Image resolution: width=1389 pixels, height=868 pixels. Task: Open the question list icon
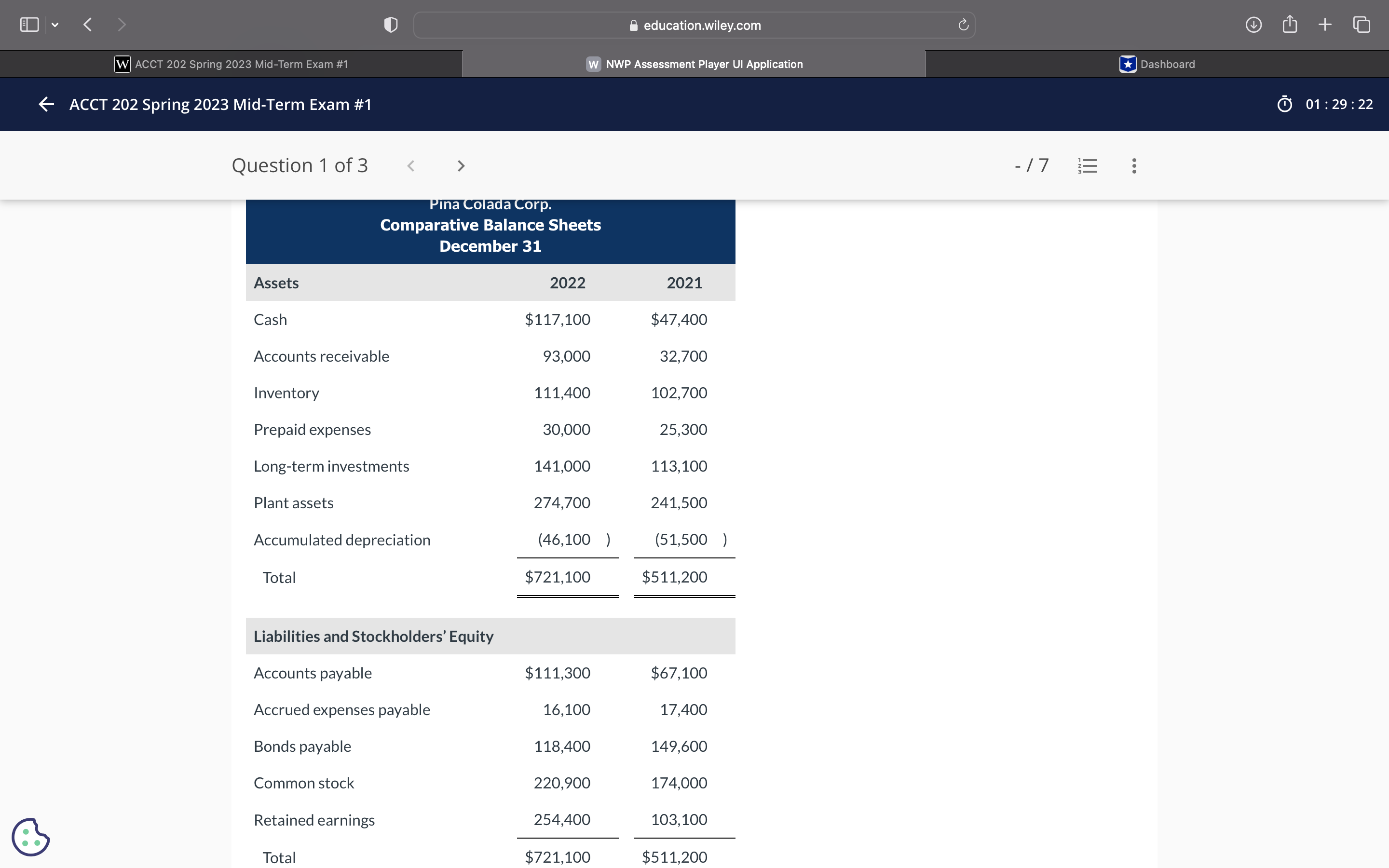(1088, 166)
